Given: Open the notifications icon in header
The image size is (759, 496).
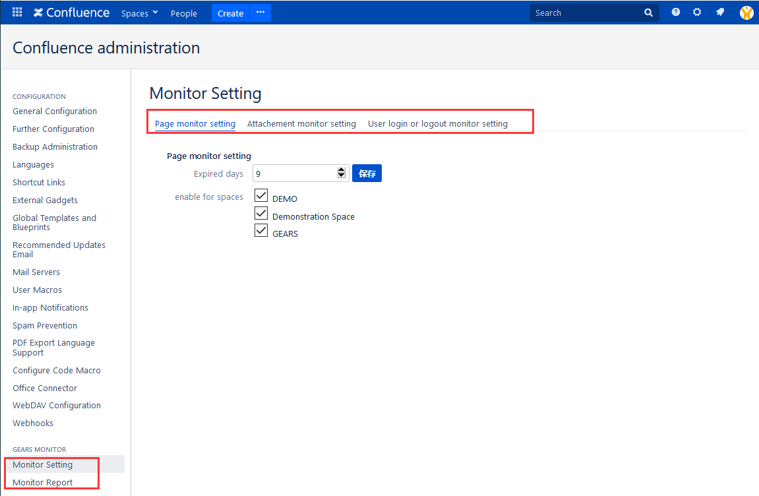Looking at the screenshot, I should [720, 12].
